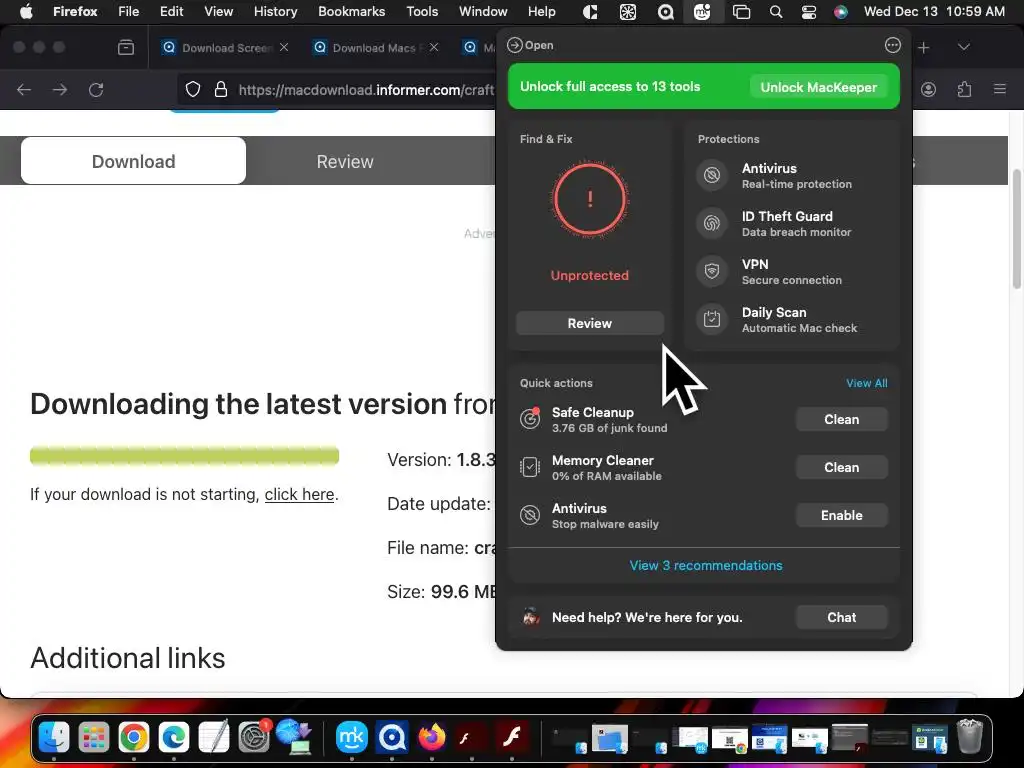This screenshot has width=1024, height=768.
Task: Open Firefox hamburger application menu
Action: pos(1000,89)
